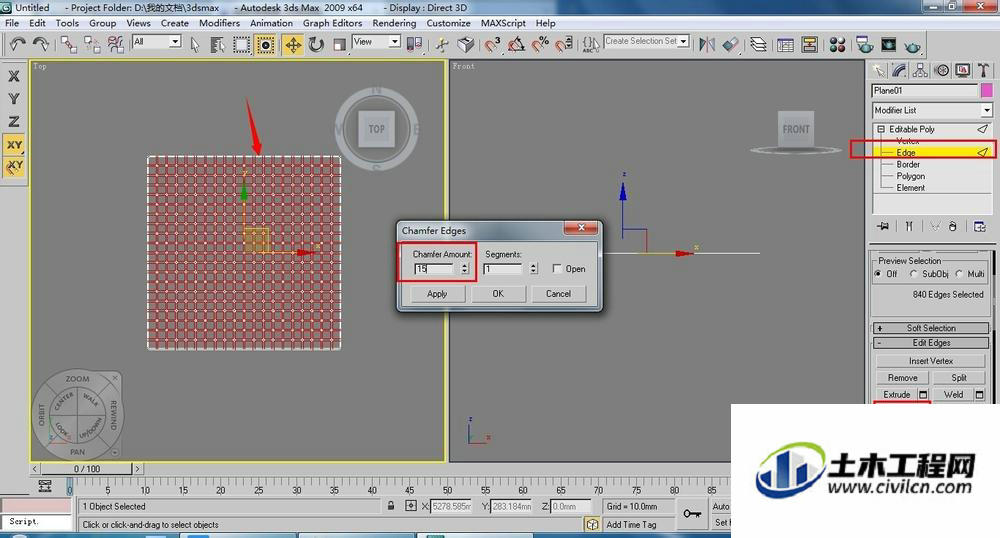This screenshot has width=1000, height=538.
Task: Toggle the Window/Crossing selection icon
Action: click(265, 44)
